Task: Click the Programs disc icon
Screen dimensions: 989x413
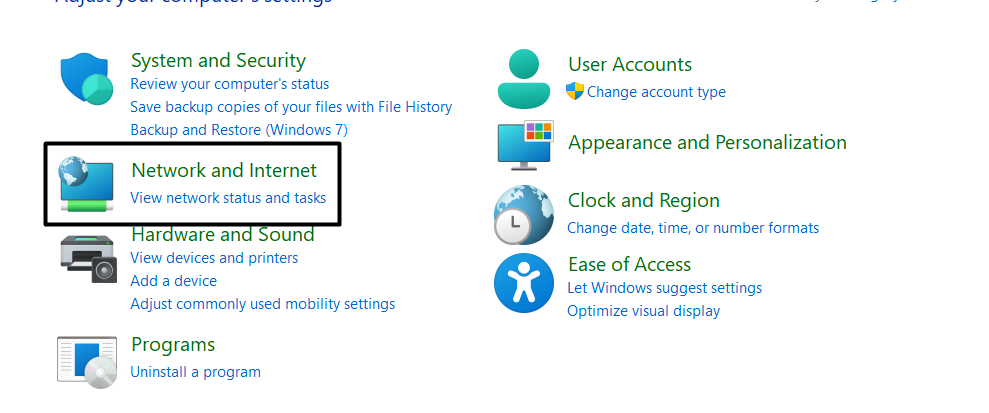Action: coord(87,360)
